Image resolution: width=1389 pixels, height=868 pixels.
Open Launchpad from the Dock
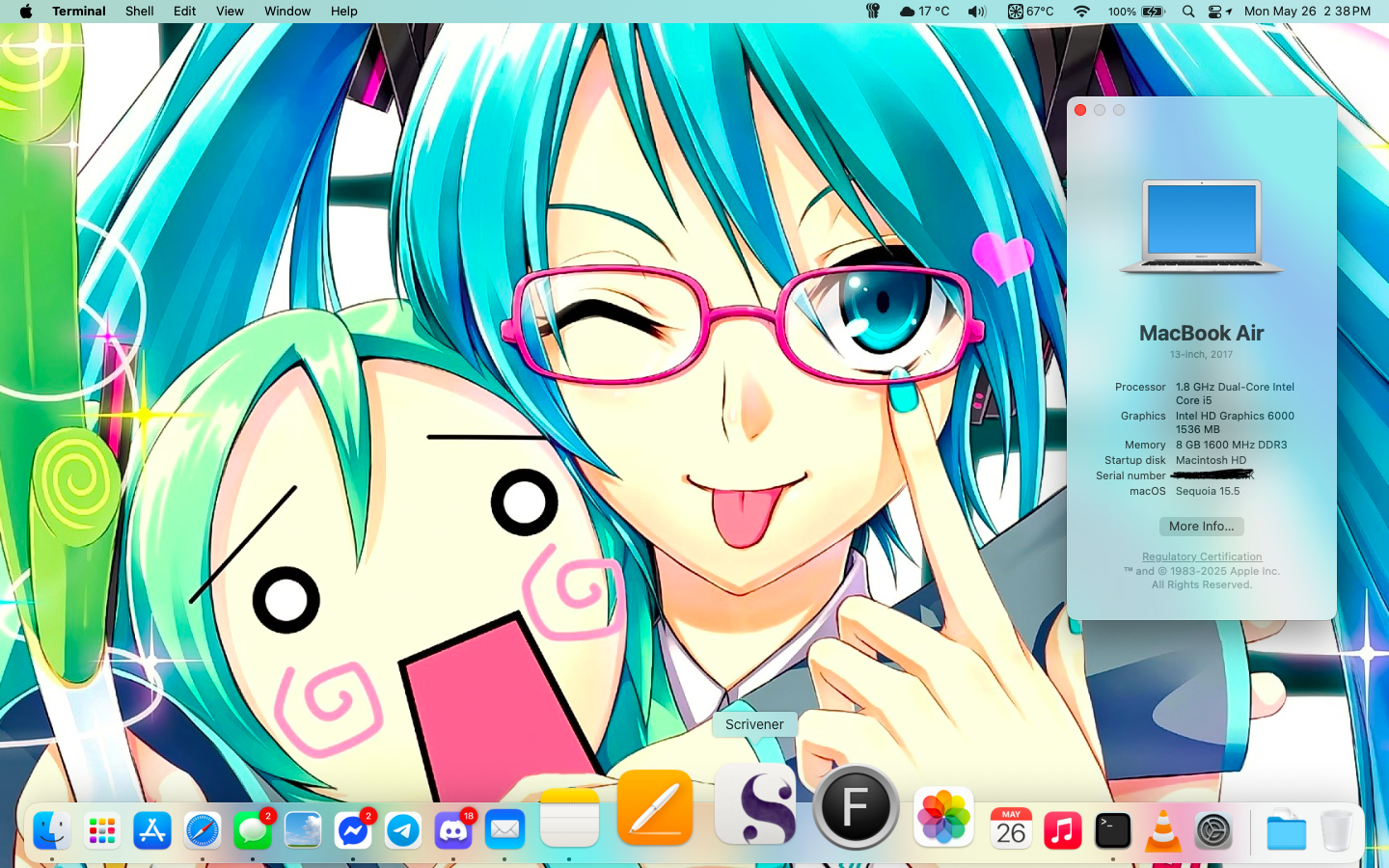tap(102, 830)
